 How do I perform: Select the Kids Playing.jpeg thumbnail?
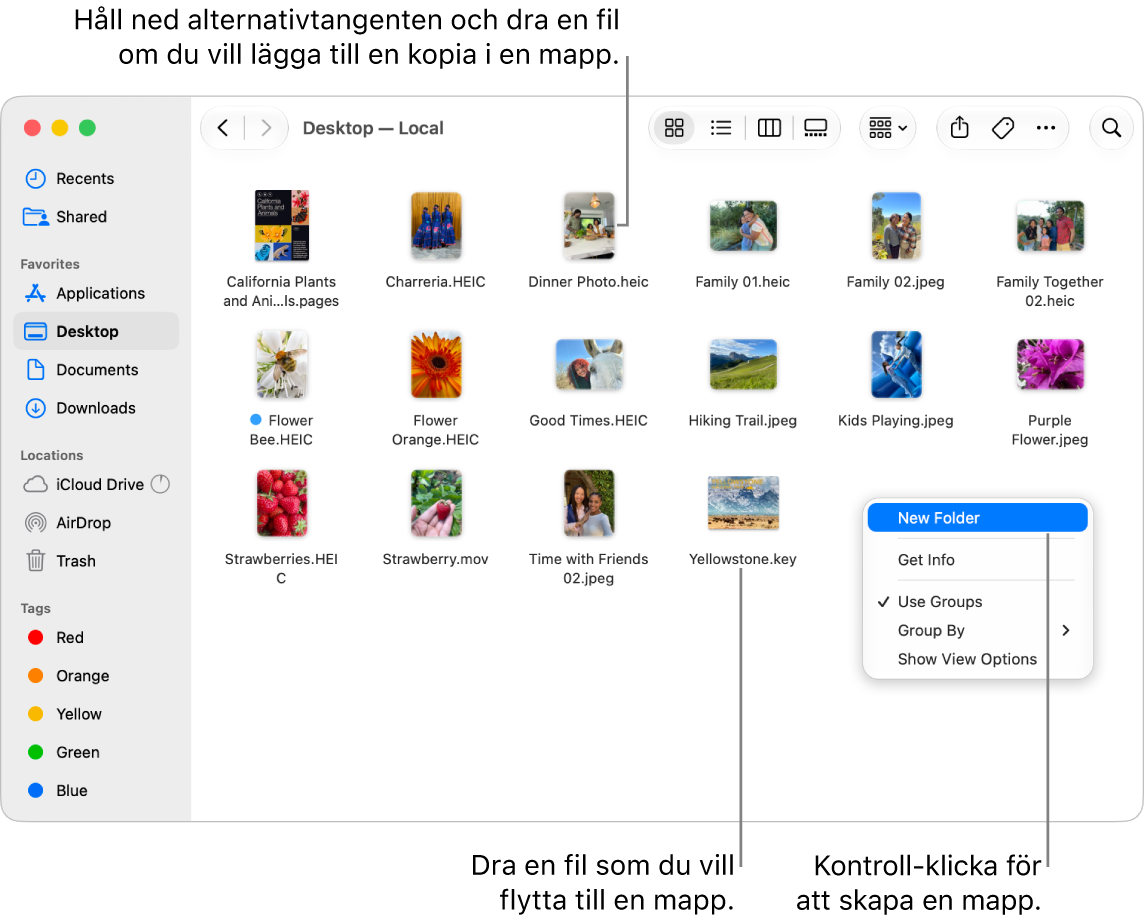pos(896,364)
